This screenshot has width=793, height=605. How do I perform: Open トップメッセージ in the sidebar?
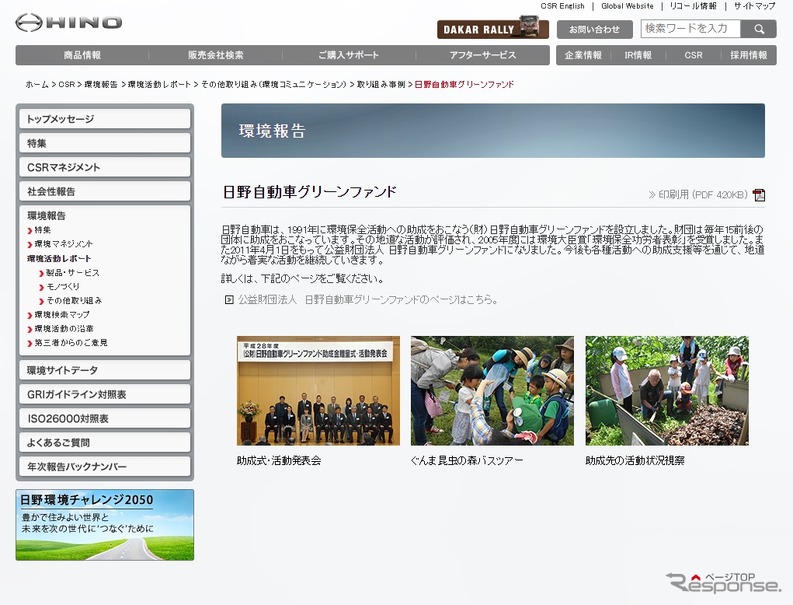(105, 119)
